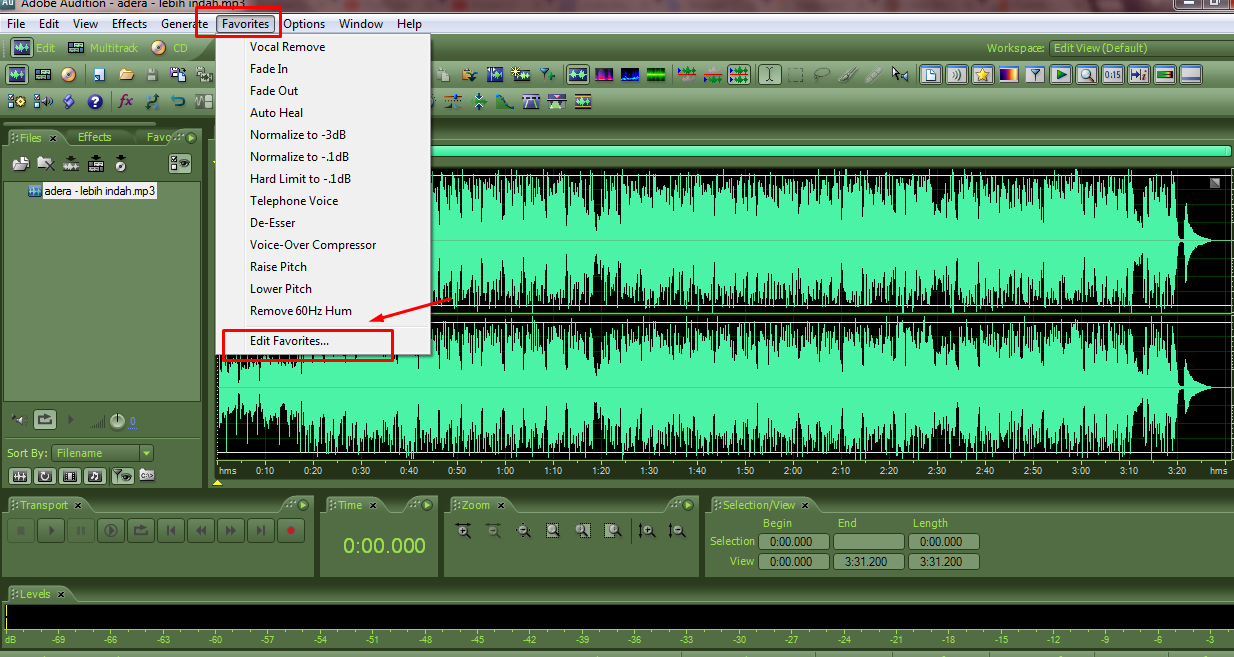Image resolution: width=1234 pixels, height=657 pixels.
Task: Click the Stop button in Transport
Action: (21, 531)
